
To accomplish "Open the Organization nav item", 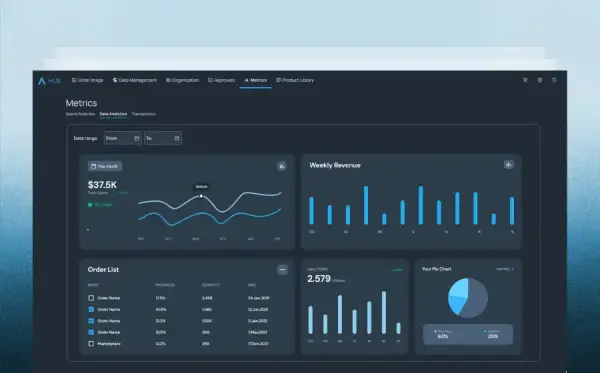I will [x=183, y=80].
